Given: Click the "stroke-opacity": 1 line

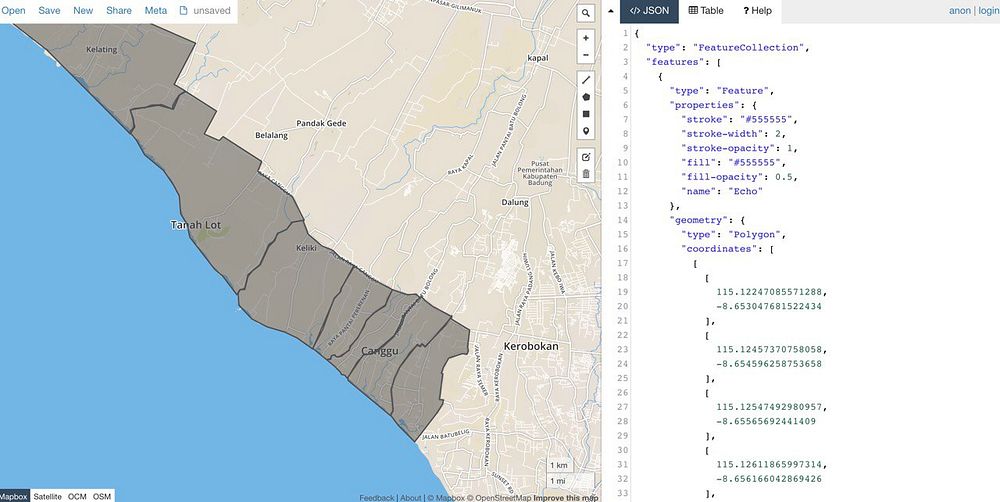Looking at the screenshot, I should click(x=739, y=148).
